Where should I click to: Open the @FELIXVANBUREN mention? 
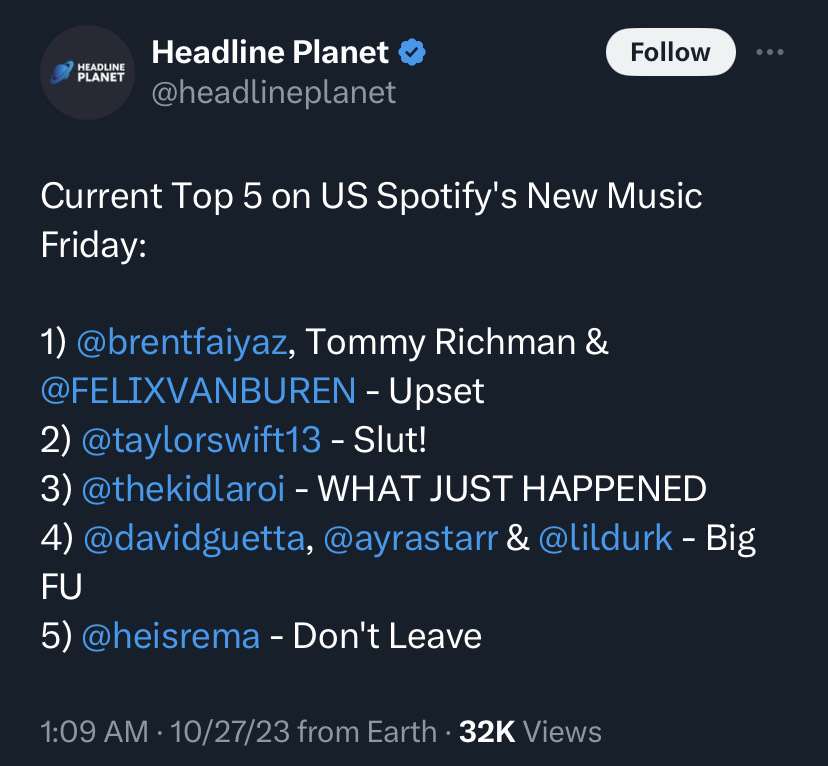pos(198,391)
